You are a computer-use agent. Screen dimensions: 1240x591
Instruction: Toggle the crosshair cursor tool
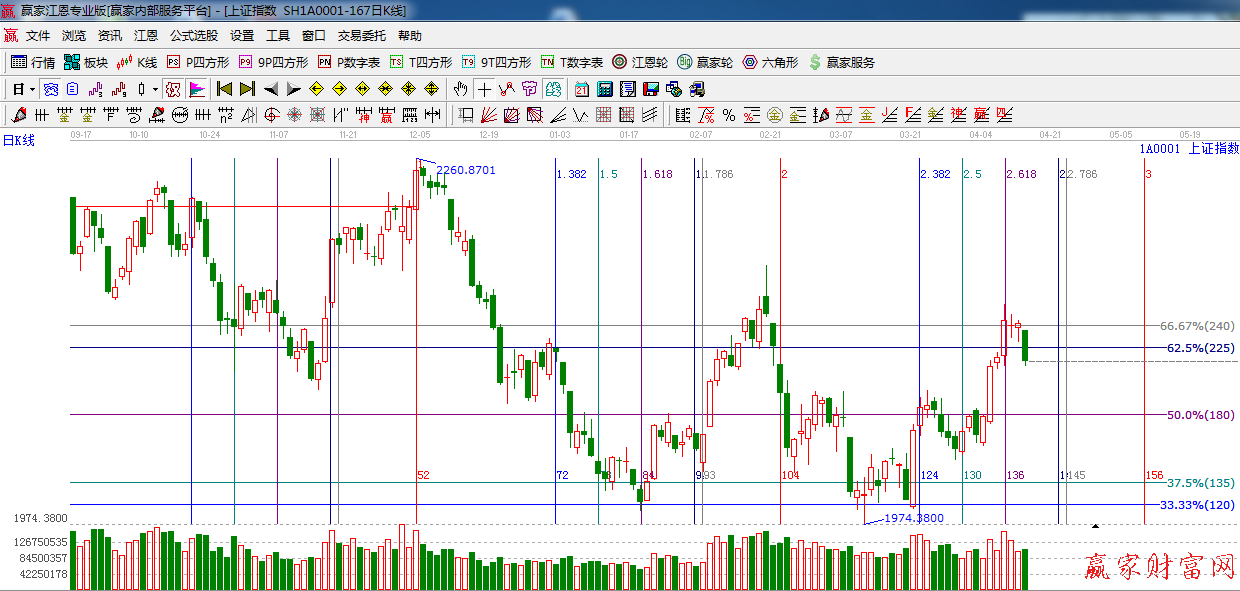484,89
